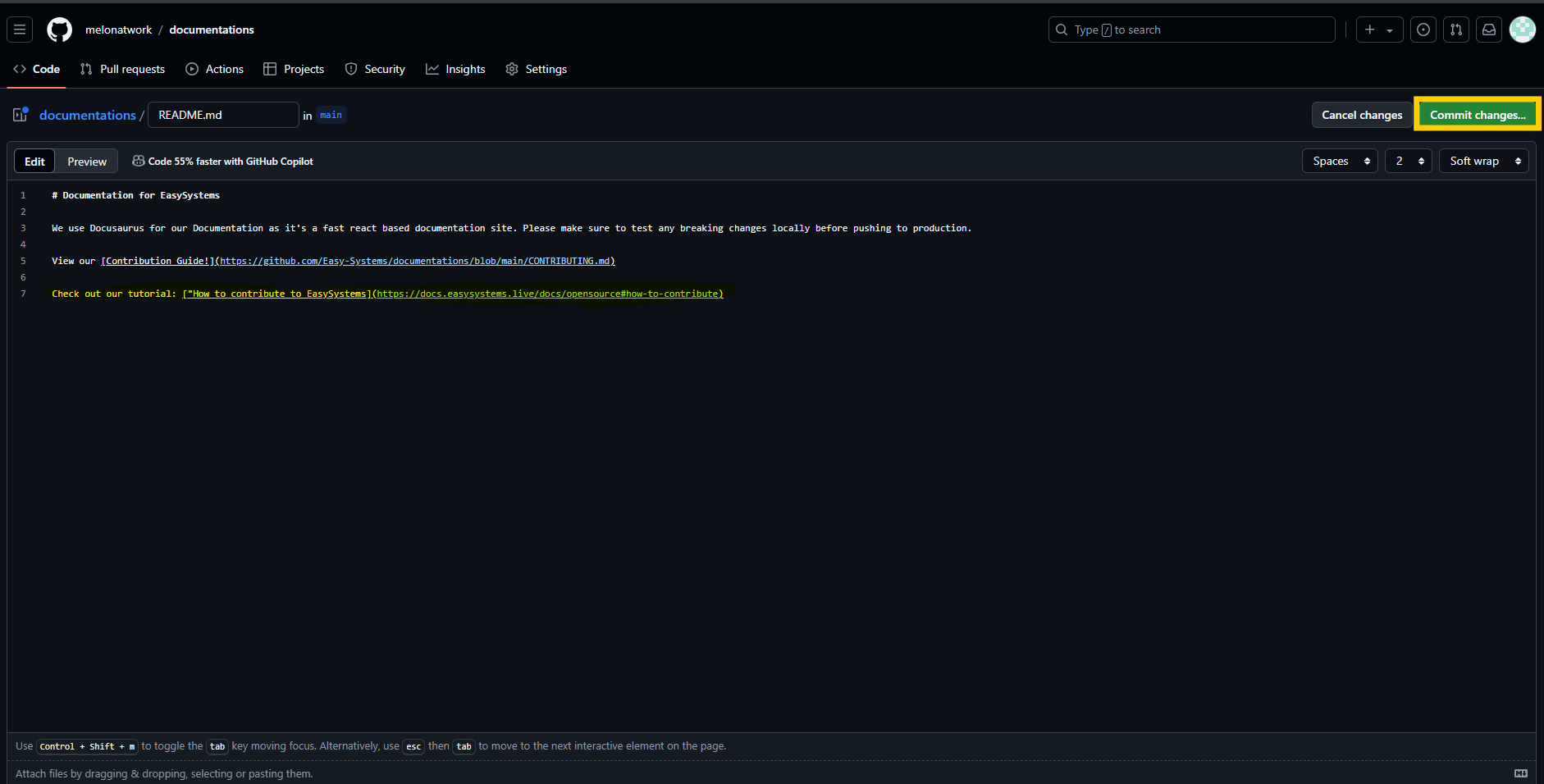Screen dimensions: 1544x784
Task: Select the Edit mode toggle
Action: 34,162
